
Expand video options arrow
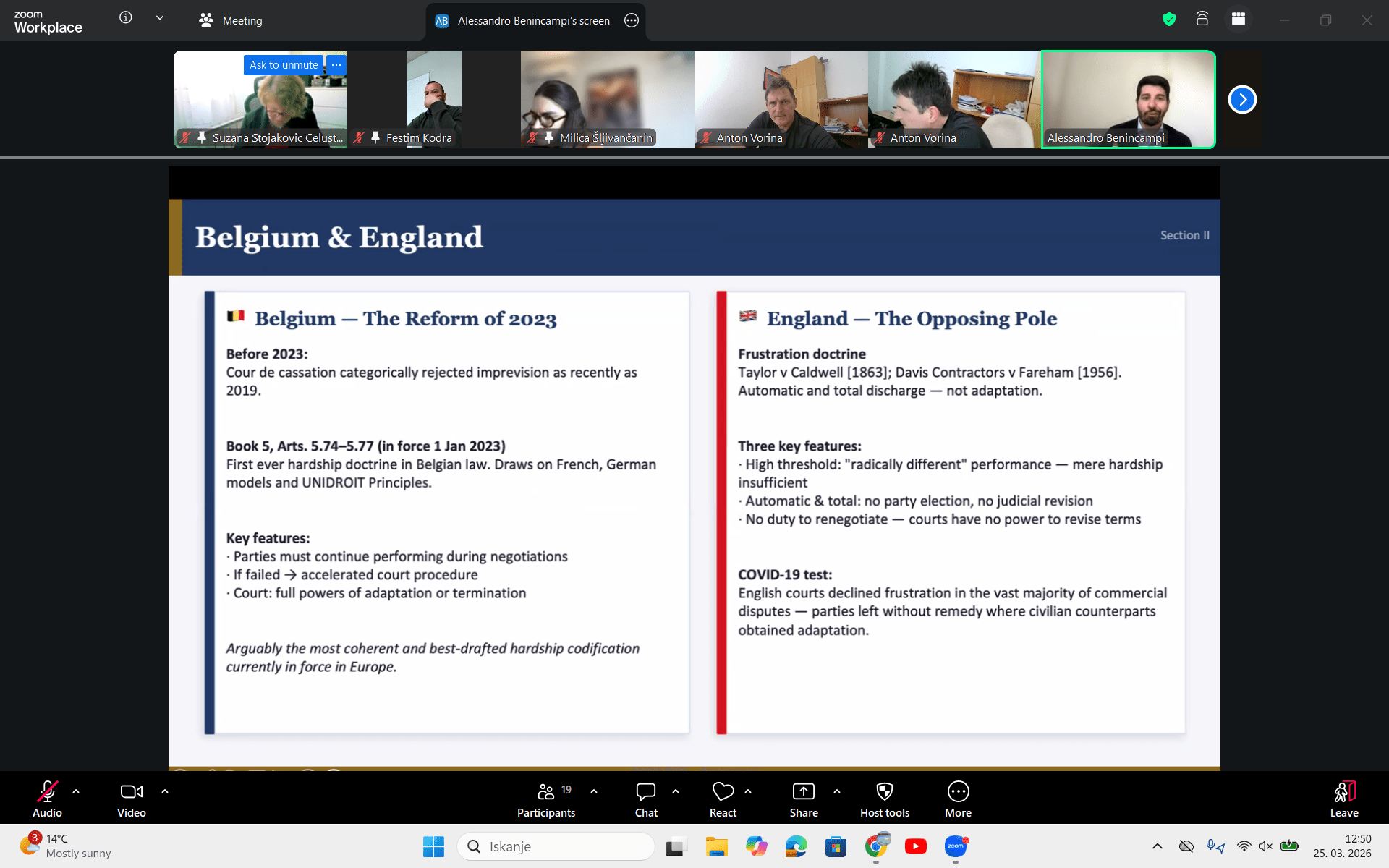click(x=165, y=791)
